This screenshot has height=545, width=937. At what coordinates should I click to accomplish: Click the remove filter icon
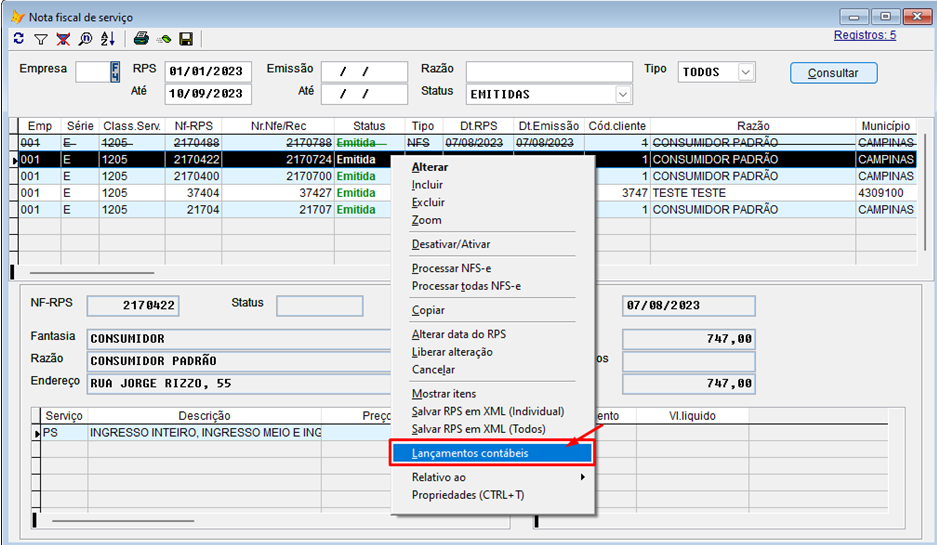pos(63,39)
